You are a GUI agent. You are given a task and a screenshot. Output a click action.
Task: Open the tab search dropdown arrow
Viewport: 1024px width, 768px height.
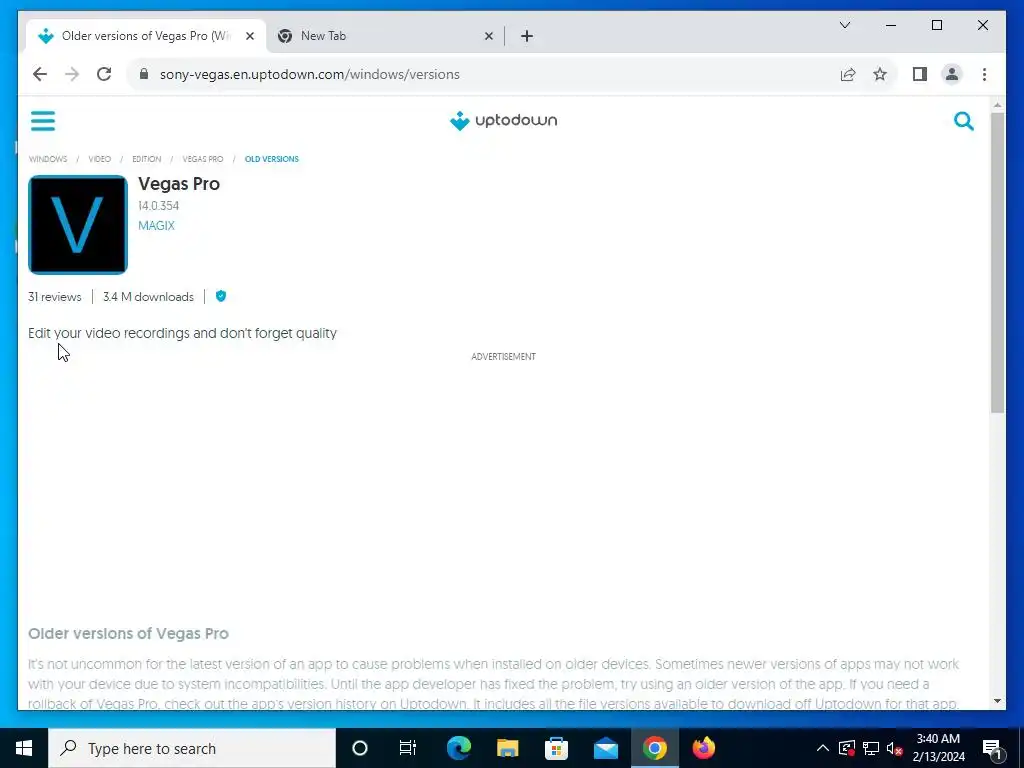(844, 25)
